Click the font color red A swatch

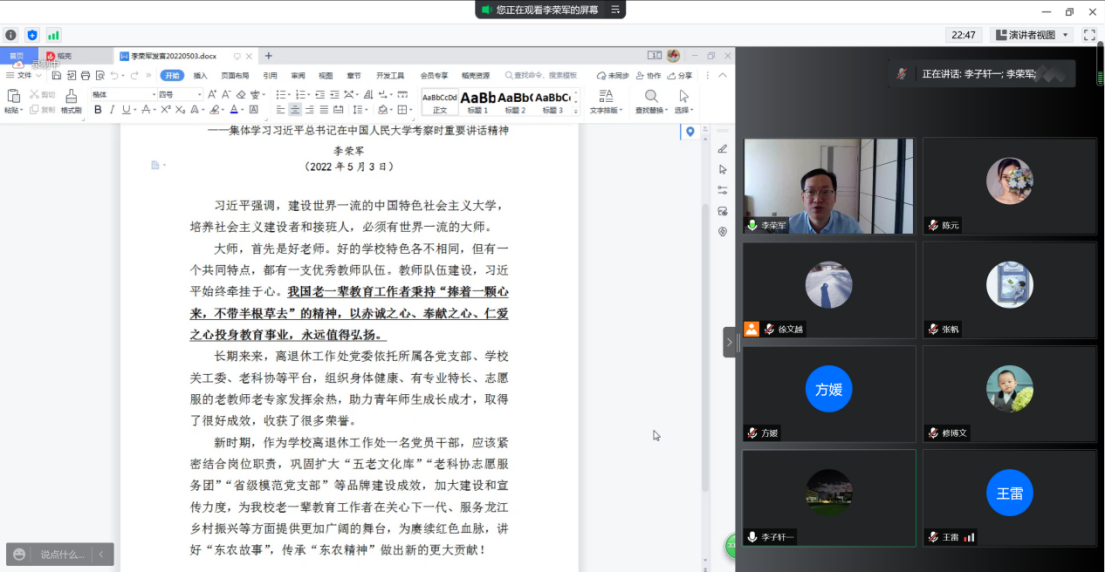pos(234,110)
